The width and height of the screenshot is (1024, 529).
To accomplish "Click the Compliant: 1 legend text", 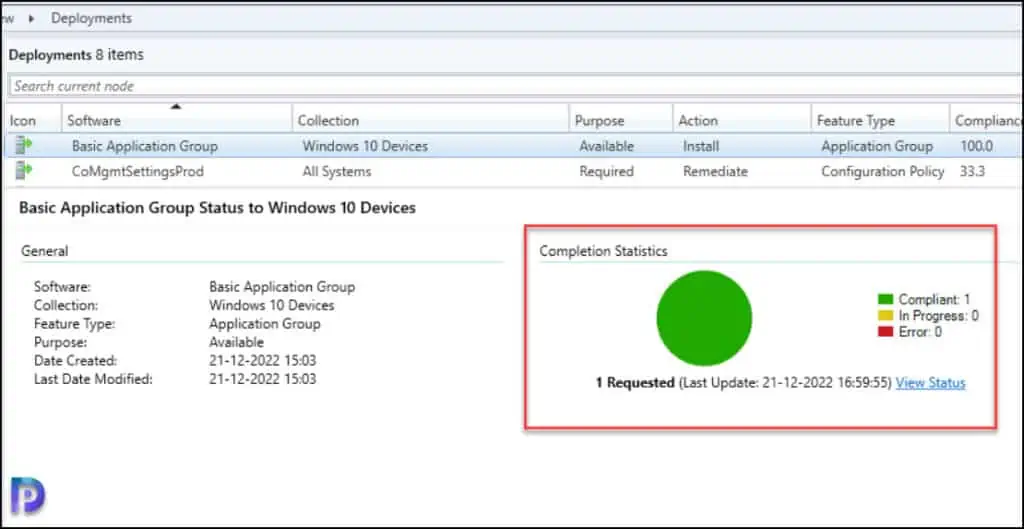I will click(934, 300).
